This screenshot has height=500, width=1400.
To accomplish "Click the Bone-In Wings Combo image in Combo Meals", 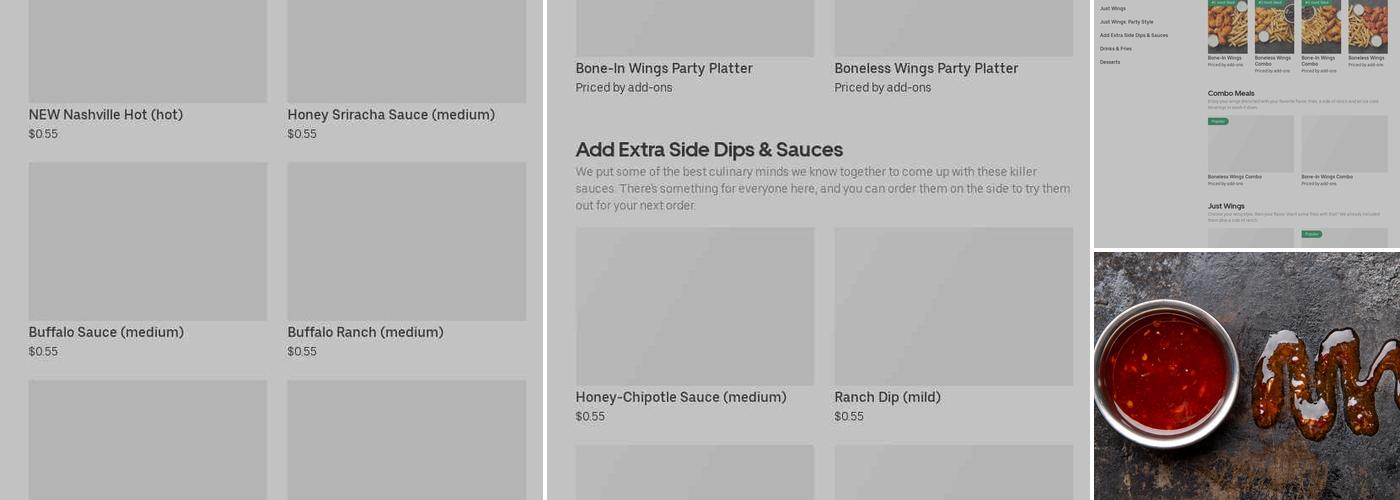I will click(x=1344, y=144).
